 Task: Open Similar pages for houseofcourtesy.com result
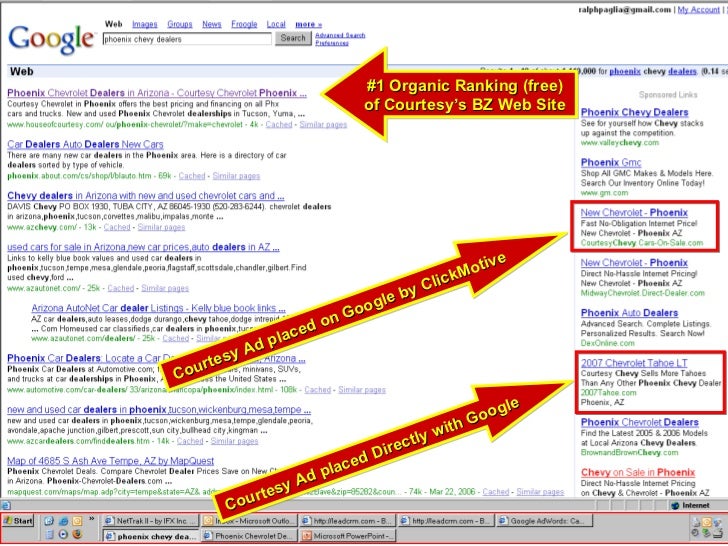tap(323, 124)
